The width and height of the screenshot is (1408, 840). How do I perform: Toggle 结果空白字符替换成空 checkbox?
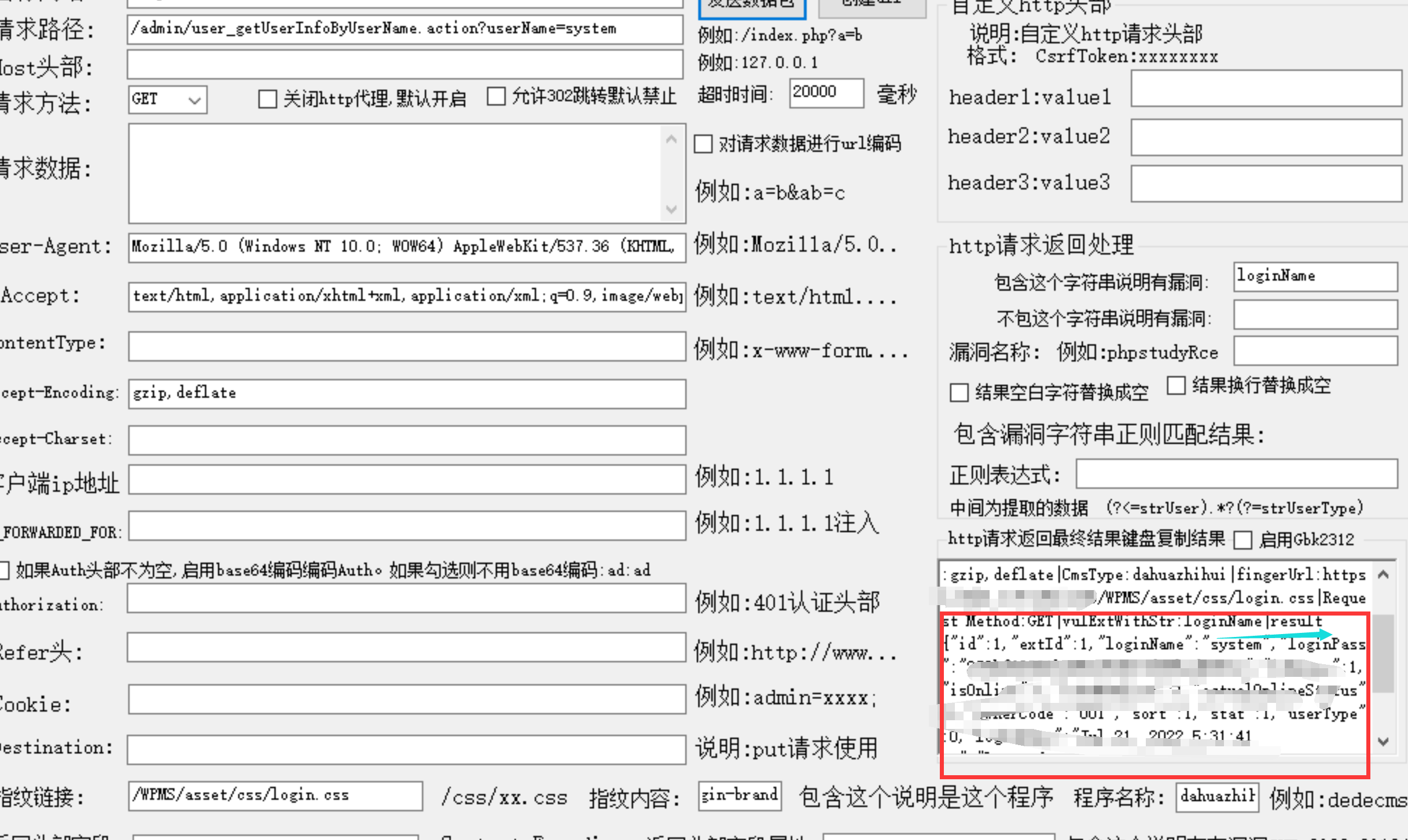click(x=959, y=393)
